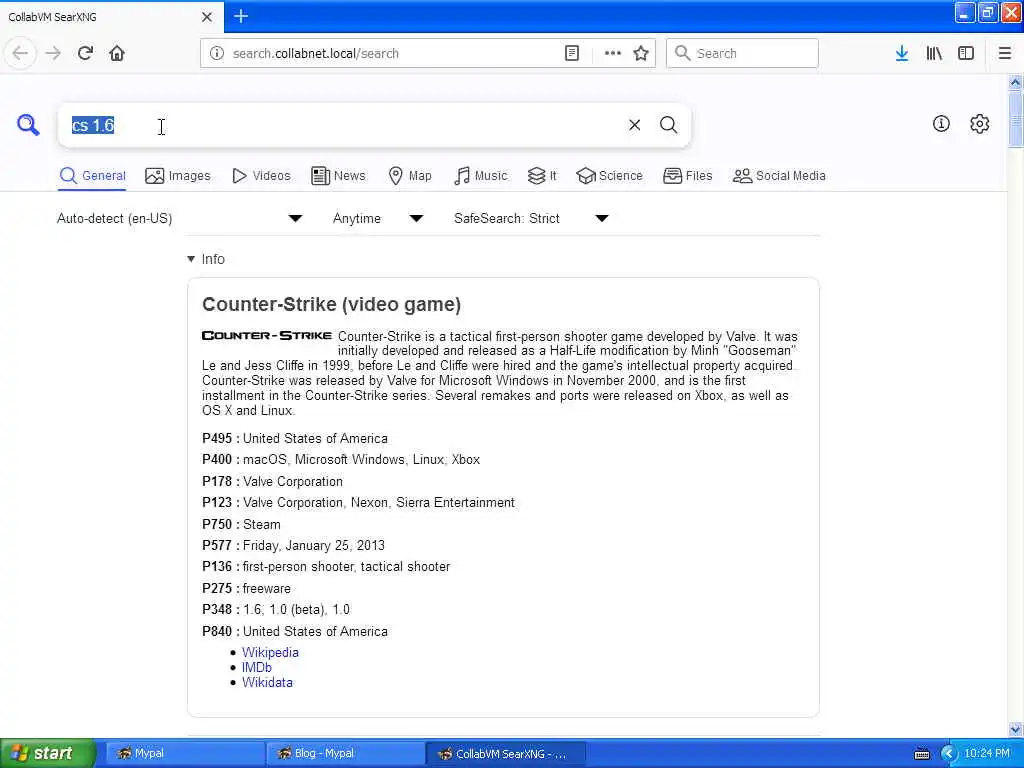Click the keyboard icon in system tray
The image size is (1024, 768).
coord(921,754)
